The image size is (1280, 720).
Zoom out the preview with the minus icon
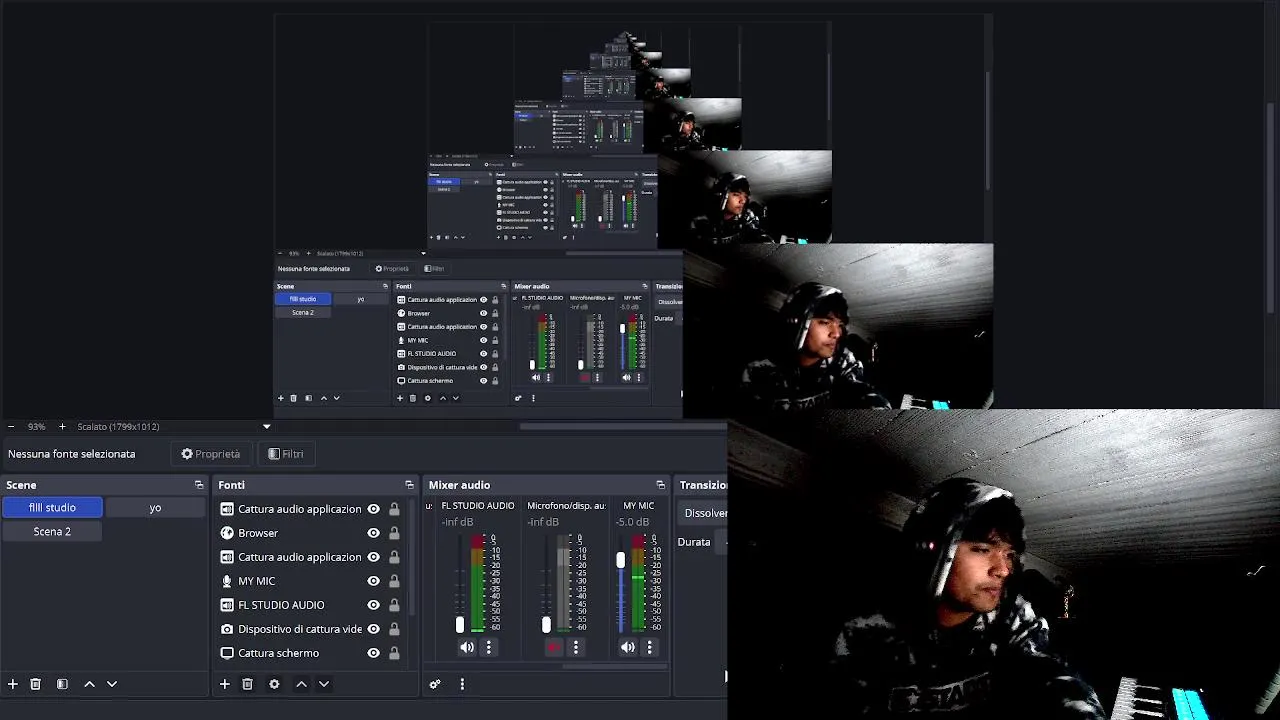tap(11, 427)
